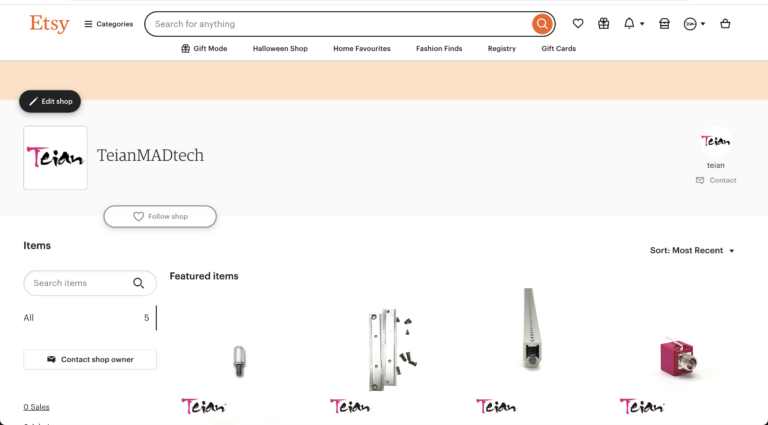Open Gift Mode from navigation
This screenshot has height=425, width=768.
[x=204, y=48]
